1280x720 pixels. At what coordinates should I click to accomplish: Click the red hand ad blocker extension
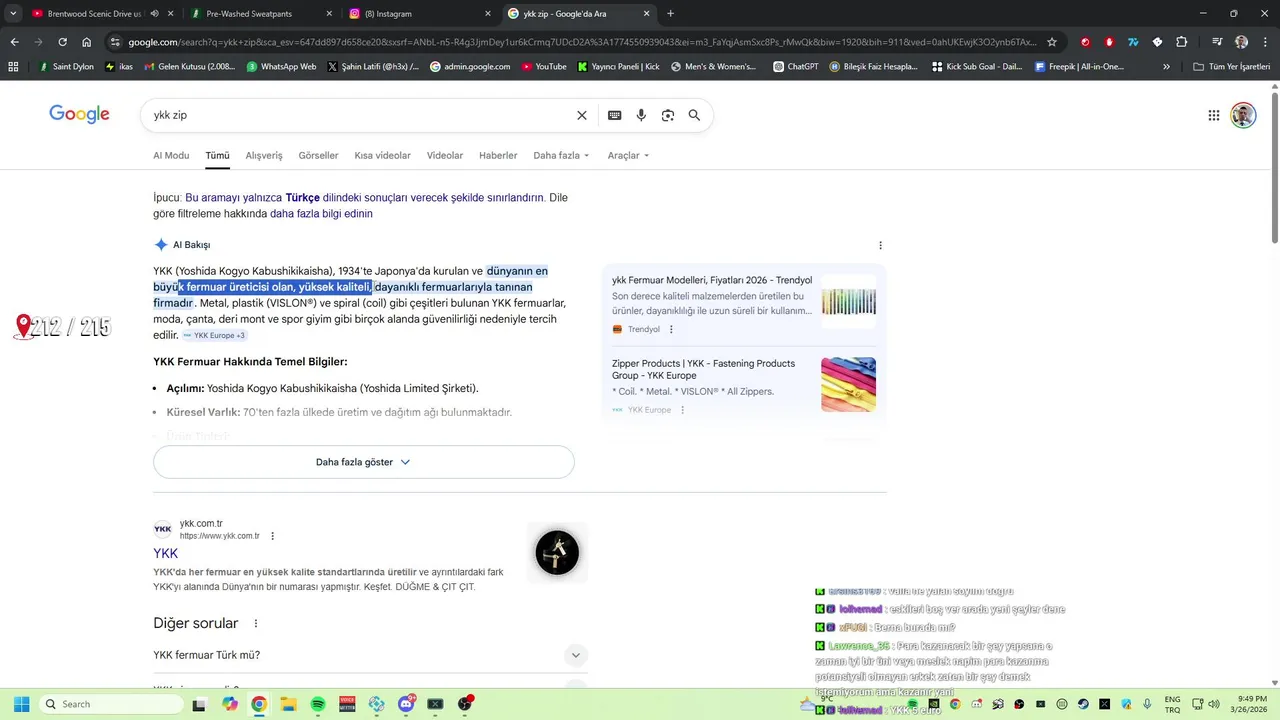click(x=1109, y=42)
